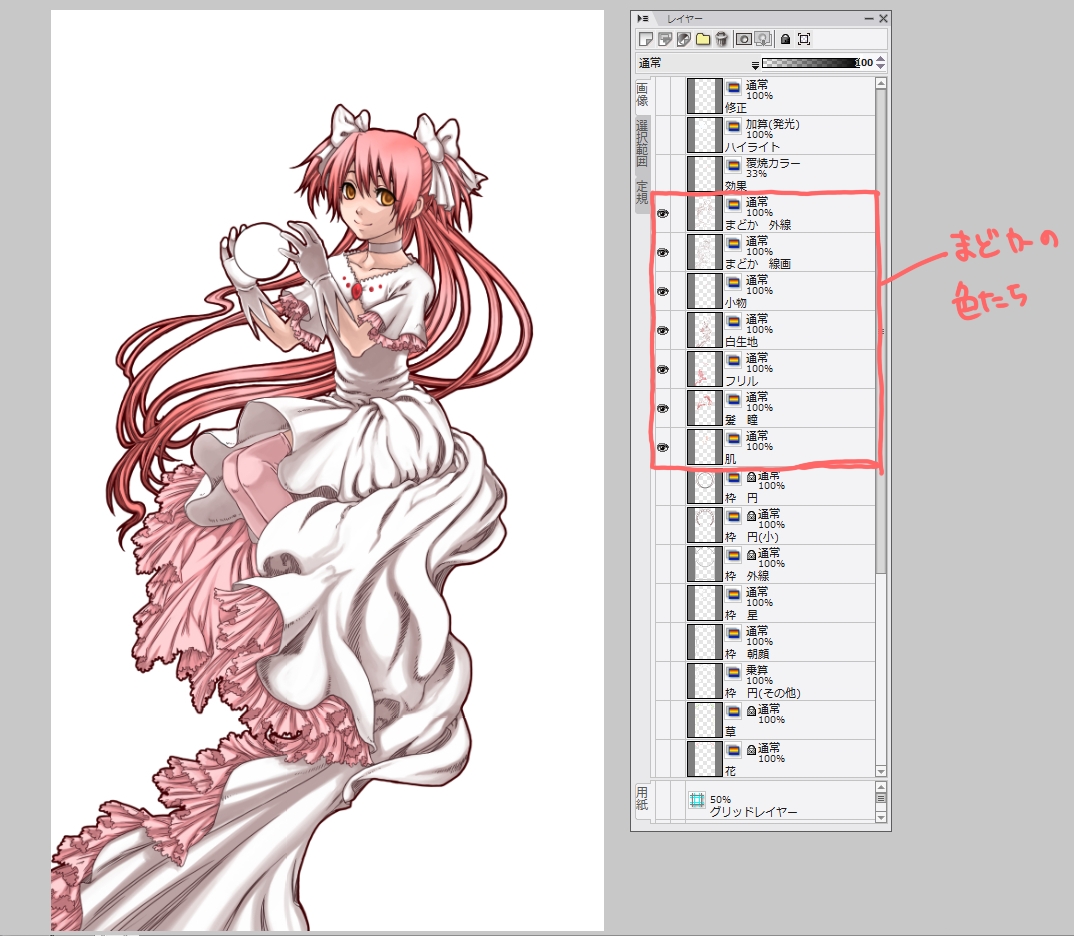Screen dimensions: 1074x936
Task: Increase opacity with the up stepper arrow
Action: point(881,59)
